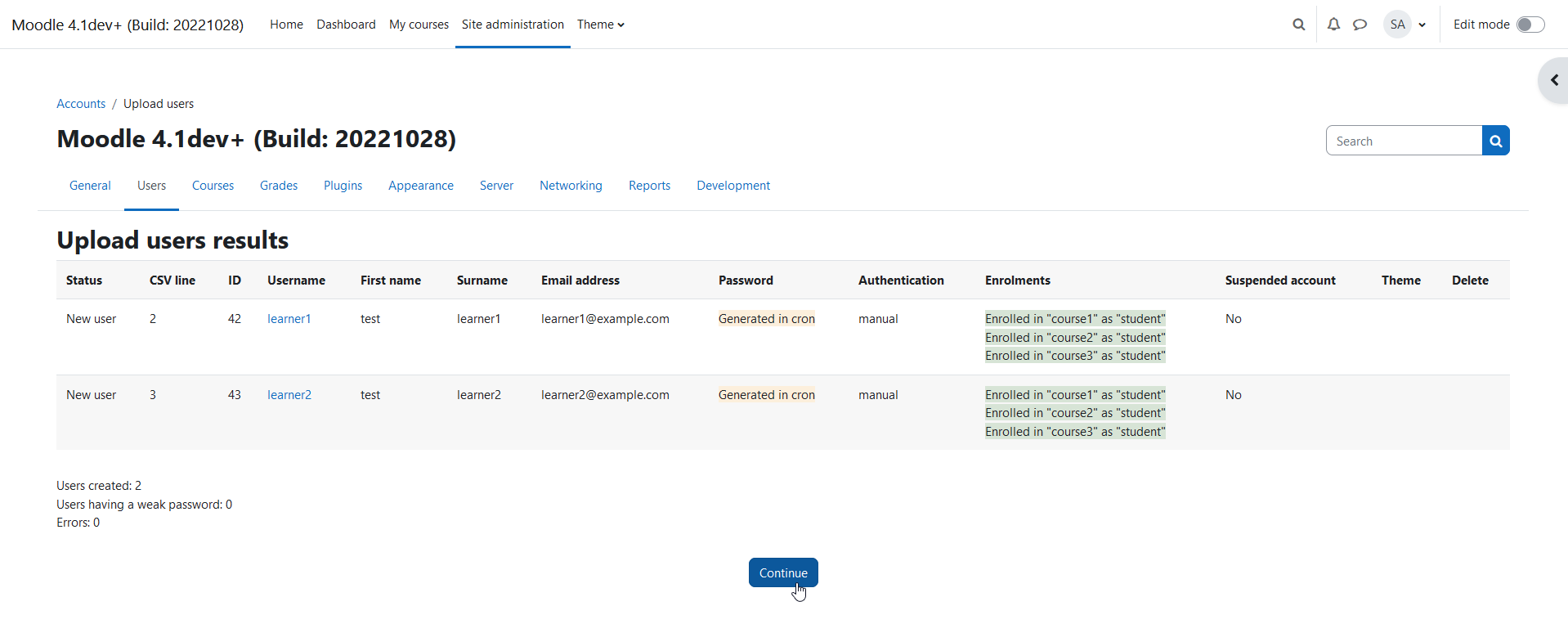The image size is (1568, 624).
Task: Click the Moodle 4.1dev+ site brand link
Action: click(128, 25)
